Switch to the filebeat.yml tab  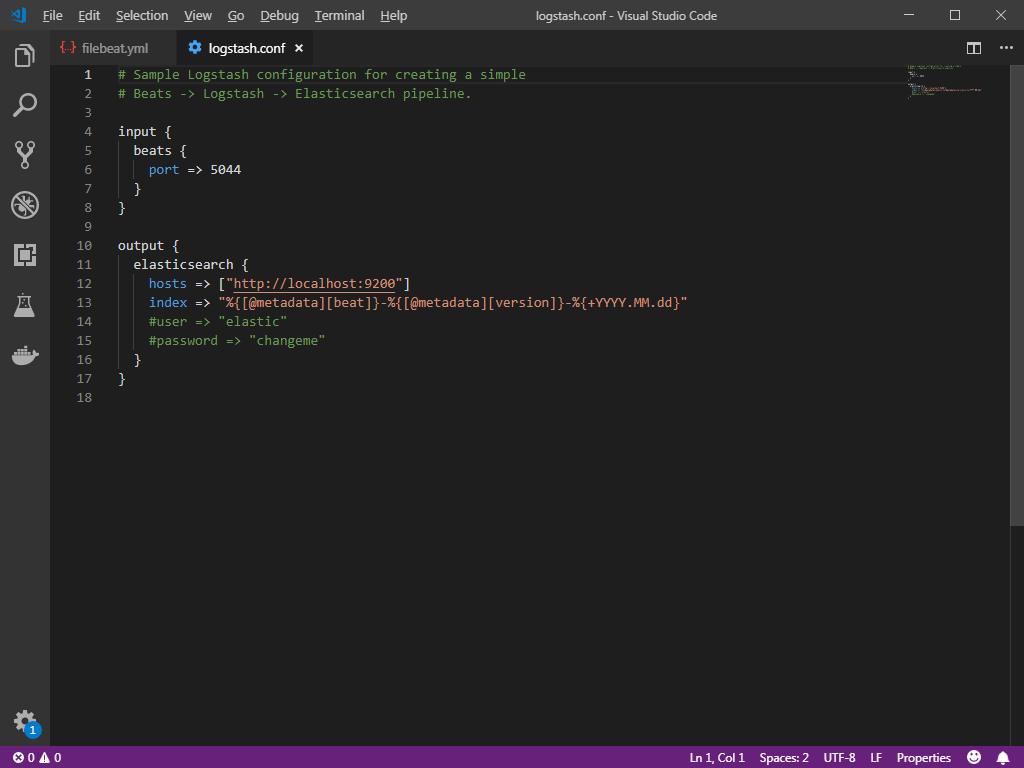114,48
